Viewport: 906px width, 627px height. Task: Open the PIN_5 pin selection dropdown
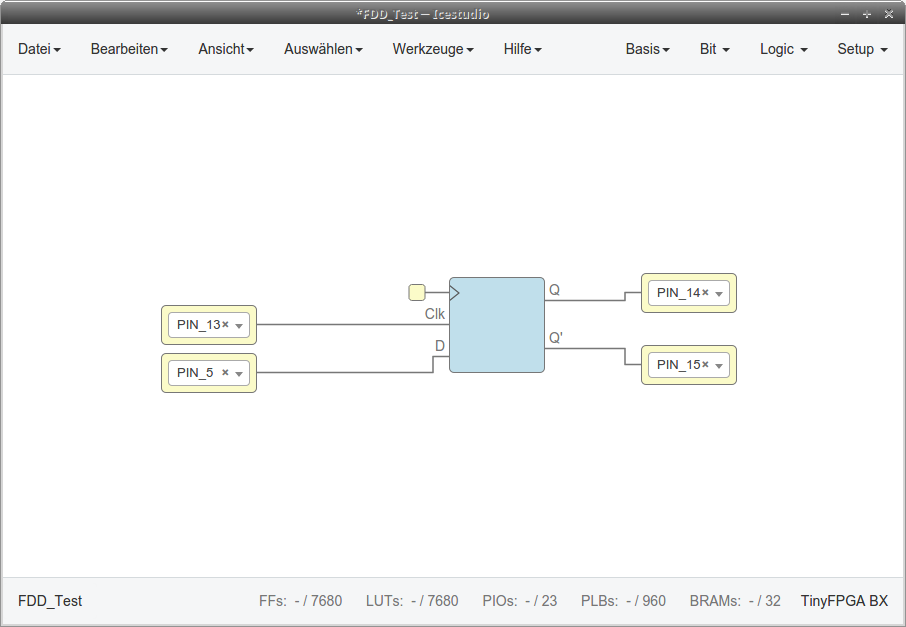coord(238,373)
